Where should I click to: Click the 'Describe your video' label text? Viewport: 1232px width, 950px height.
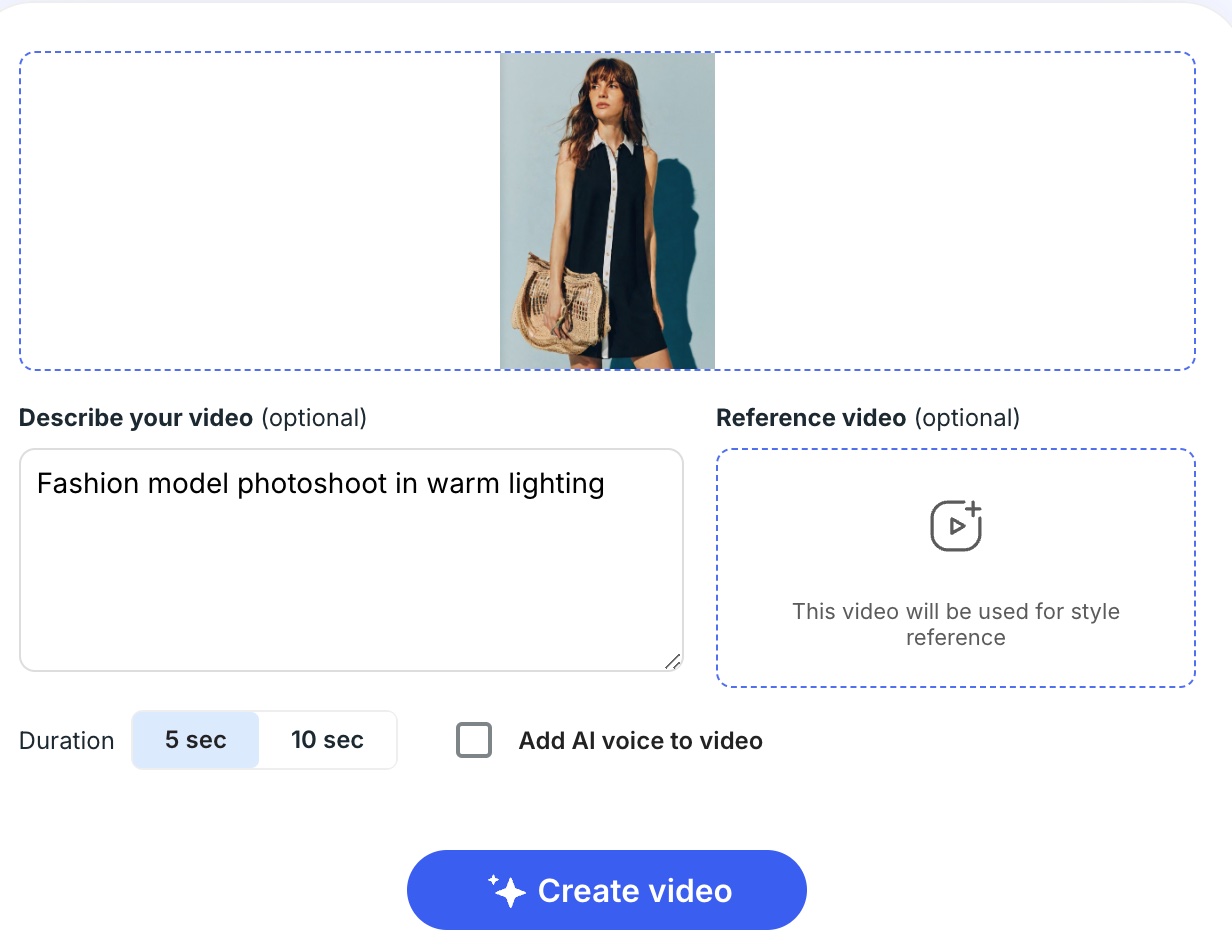tap(136, 418)
